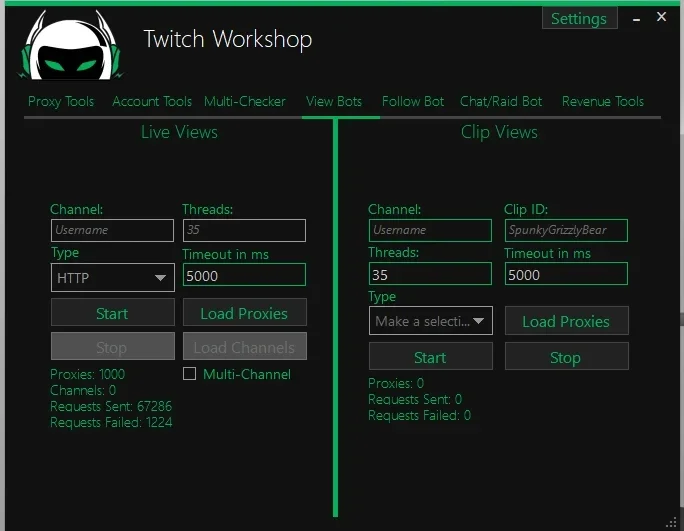Screen dimensions: 684x531
Task: Select the View Bots tab
Action: pyautogui.click(x=334, y=102)
